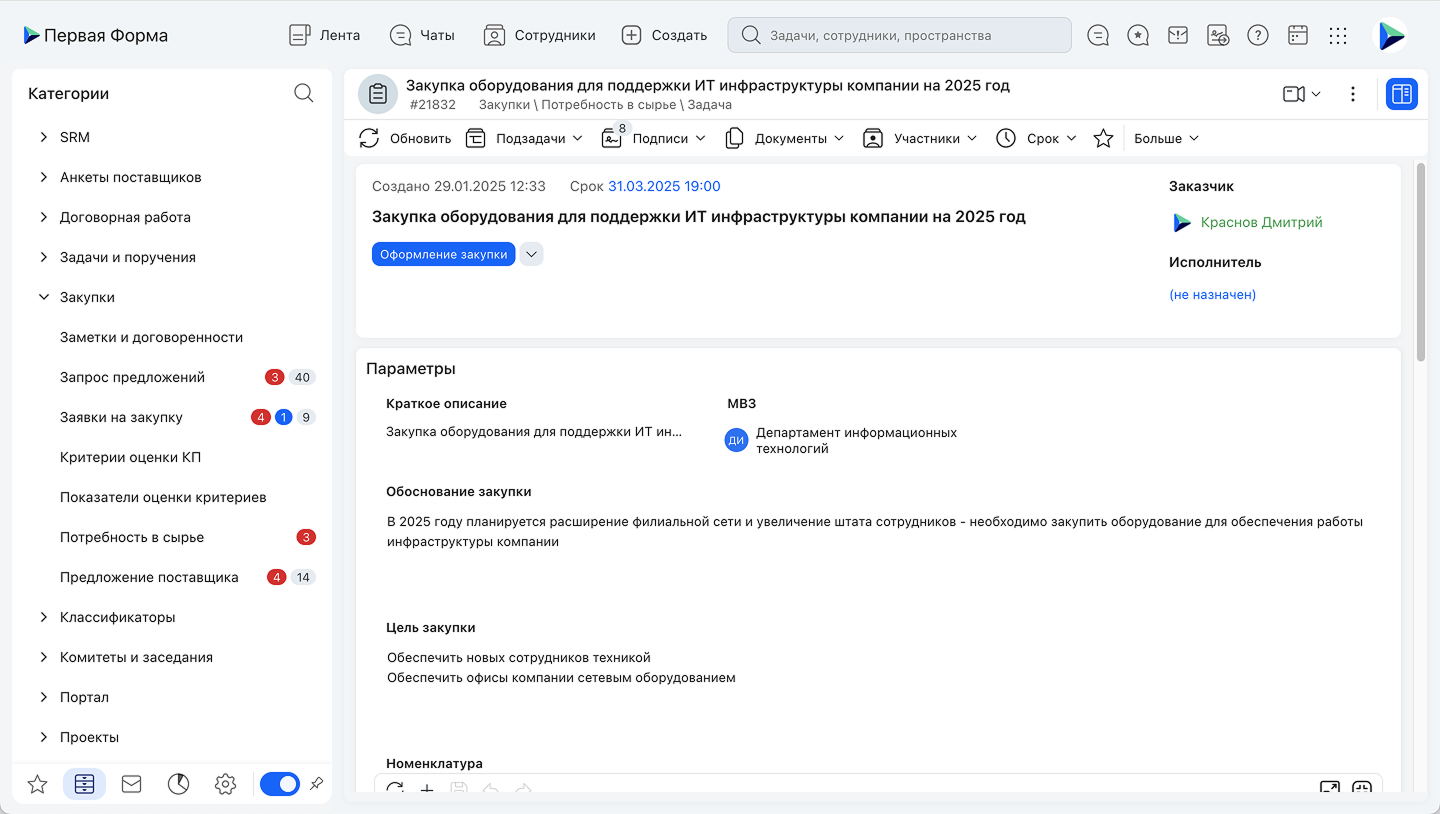
Task: Expand Договорная работа category
Action: click(43, 217)
